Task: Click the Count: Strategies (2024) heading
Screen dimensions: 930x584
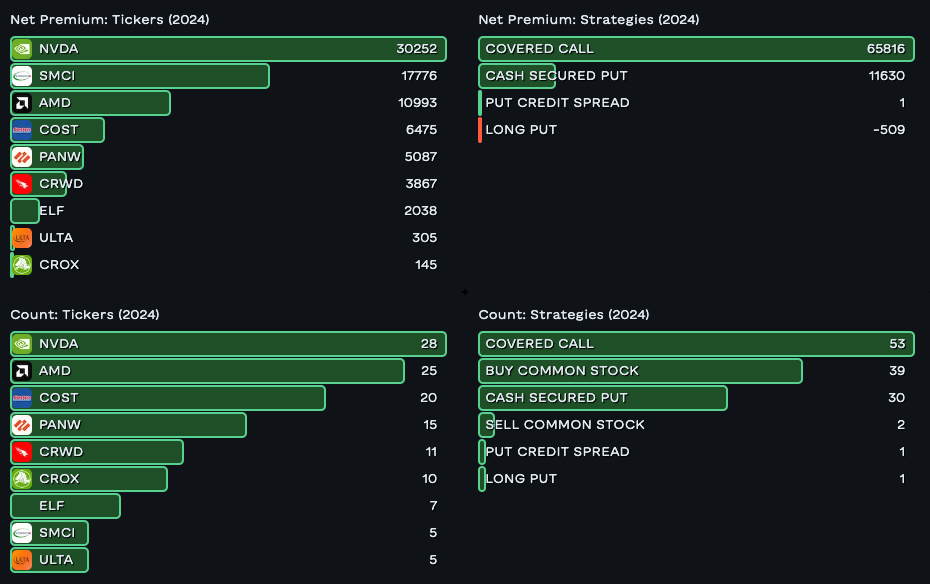Action: (564, 315)
